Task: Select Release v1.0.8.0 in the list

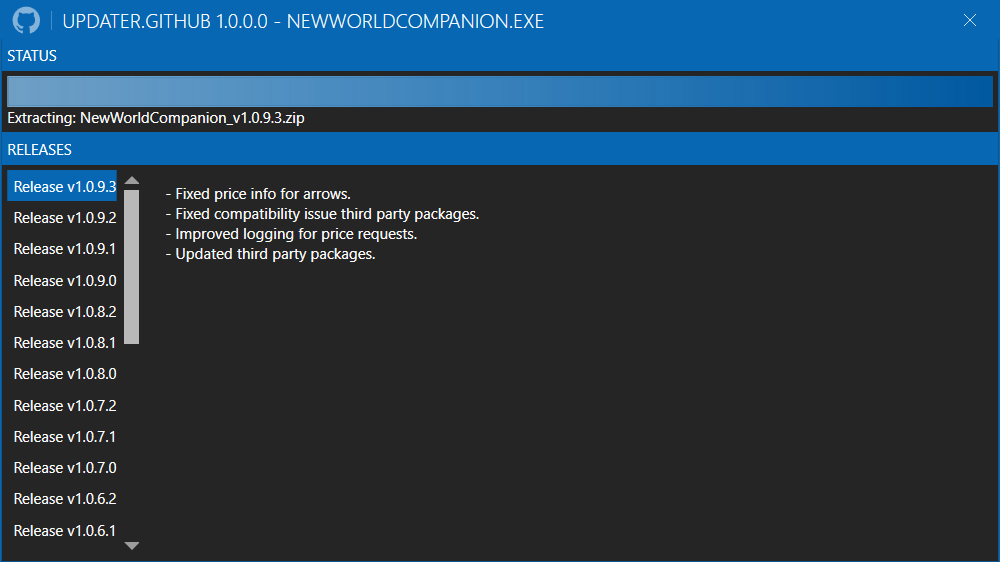Action: [62, 374]
